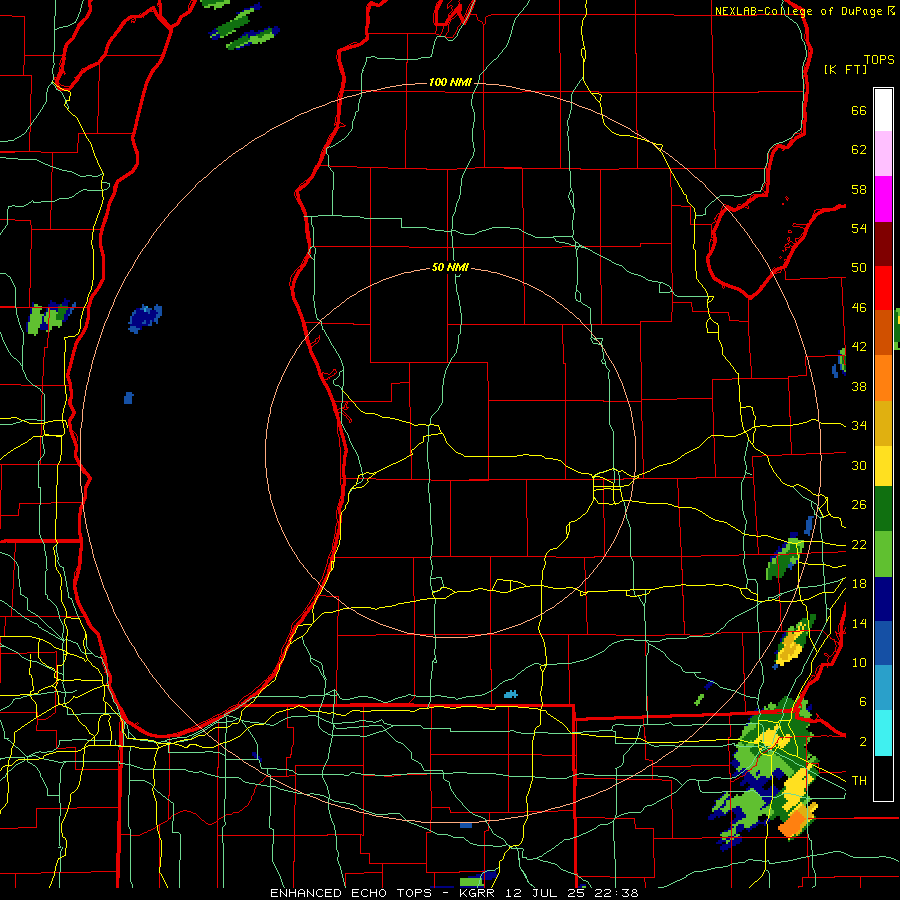
Task: Click the light green 26 K FT swatch
Action: (883, 554)
